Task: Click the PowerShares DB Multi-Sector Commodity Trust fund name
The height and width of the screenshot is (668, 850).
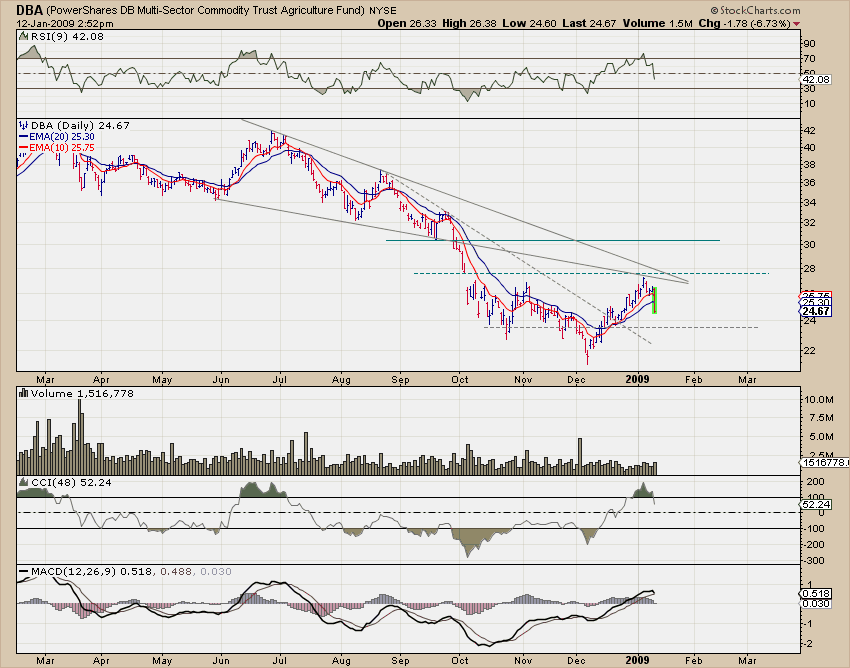Action: point(205,10)
